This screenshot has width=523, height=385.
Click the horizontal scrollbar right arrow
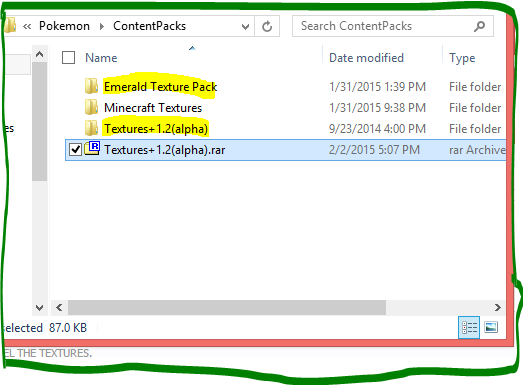click(x=498, y=307)
